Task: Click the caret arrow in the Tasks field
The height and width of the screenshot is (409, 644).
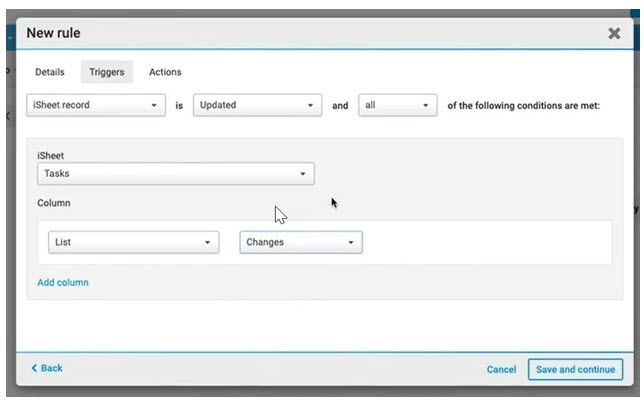Action: tap(302, 174)
